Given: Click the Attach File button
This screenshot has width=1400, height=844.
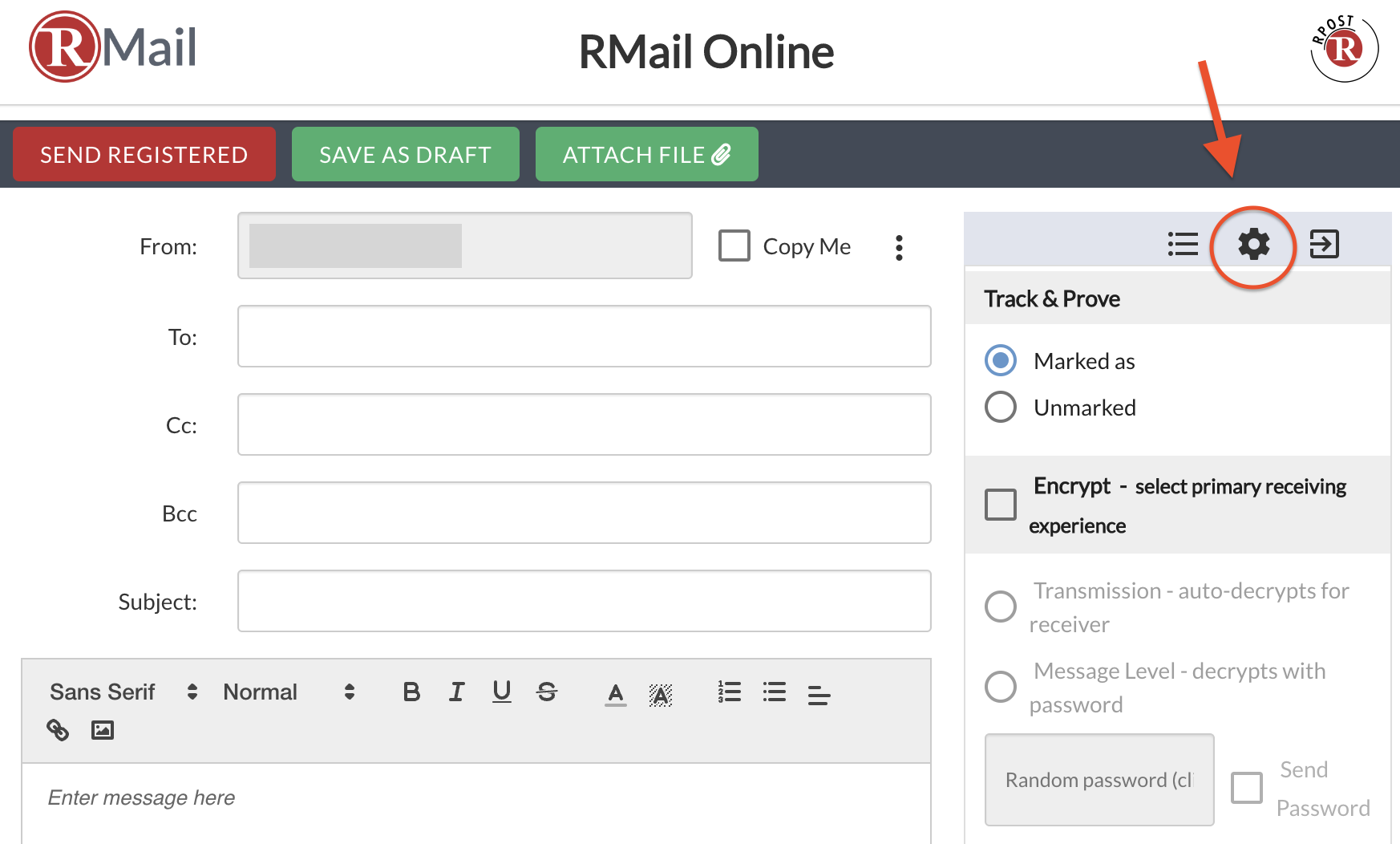Looking at the screenshot, I should pyautogui.click(x=647, y=154).
